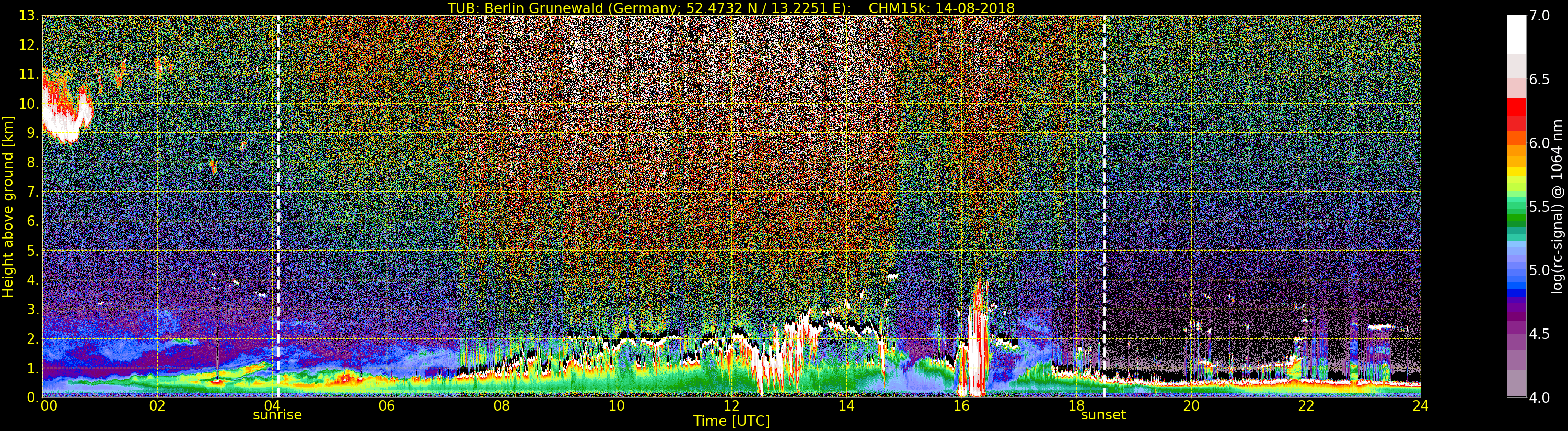The image size is (1568, 431).
Task: Click the y-axis tick label '4.'
Action: 33,280
